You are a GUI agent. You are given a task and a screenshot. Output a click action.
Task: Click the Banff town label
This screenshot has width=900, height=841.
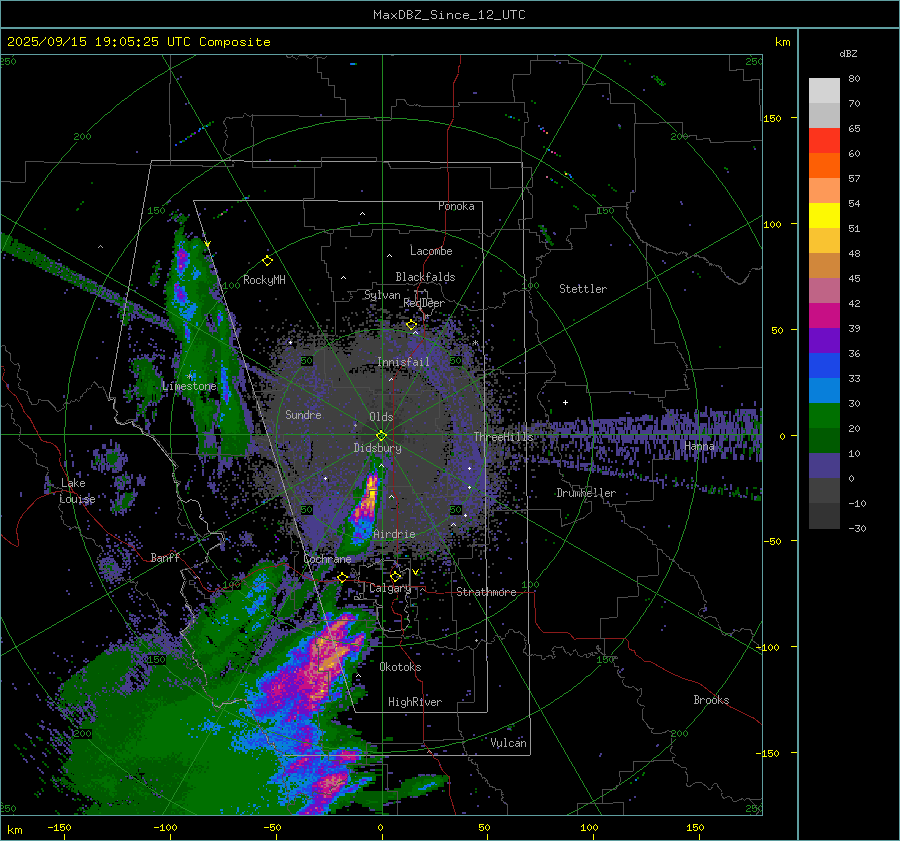coord(165,557)
